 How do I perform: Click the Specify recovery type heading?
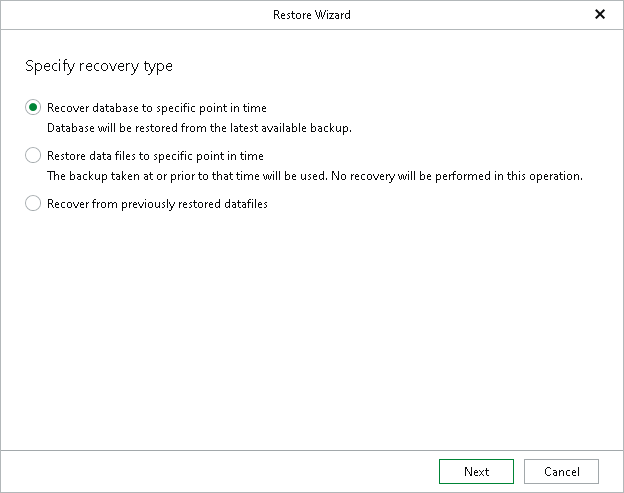(99, 66)
